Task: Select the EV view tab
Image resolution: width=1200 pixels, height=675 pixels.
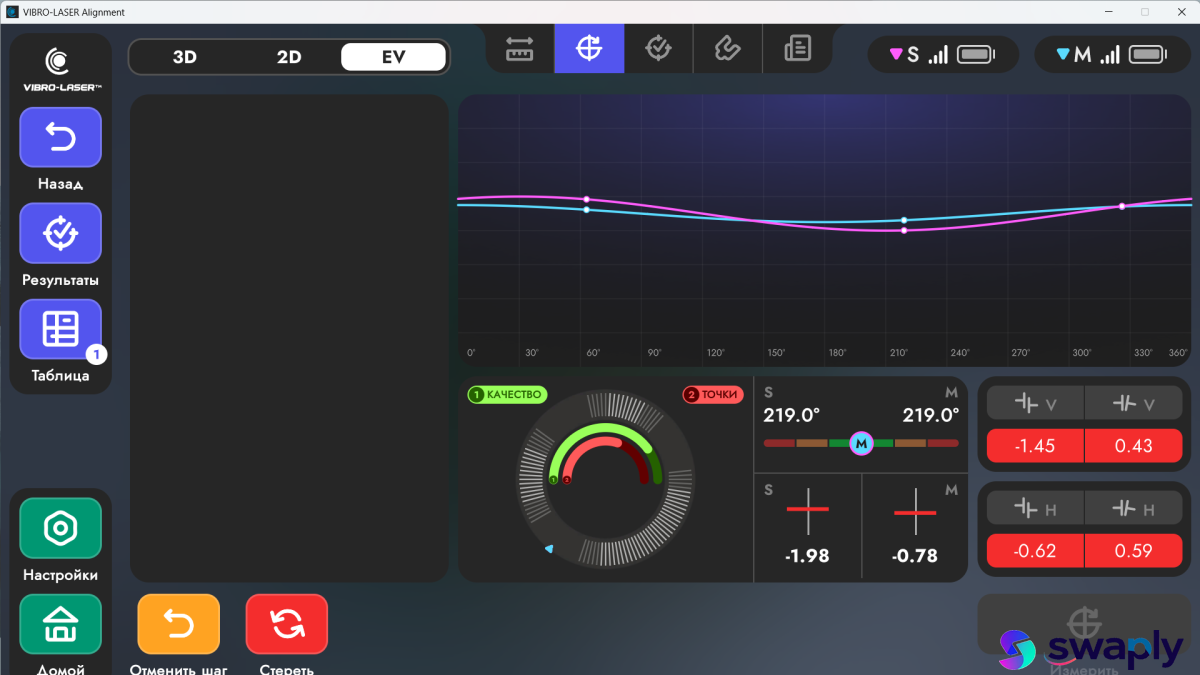Action: pos(393,57)
